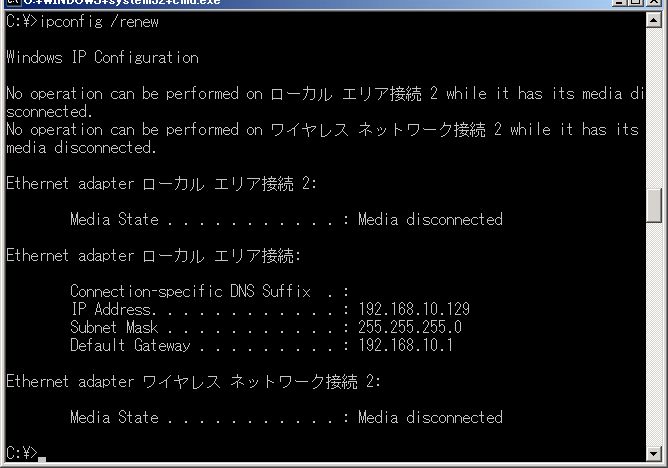The height and width of the screenshot is (468, 668).
Task: Open the cmd.exe system menu icon
Action: 13,2
